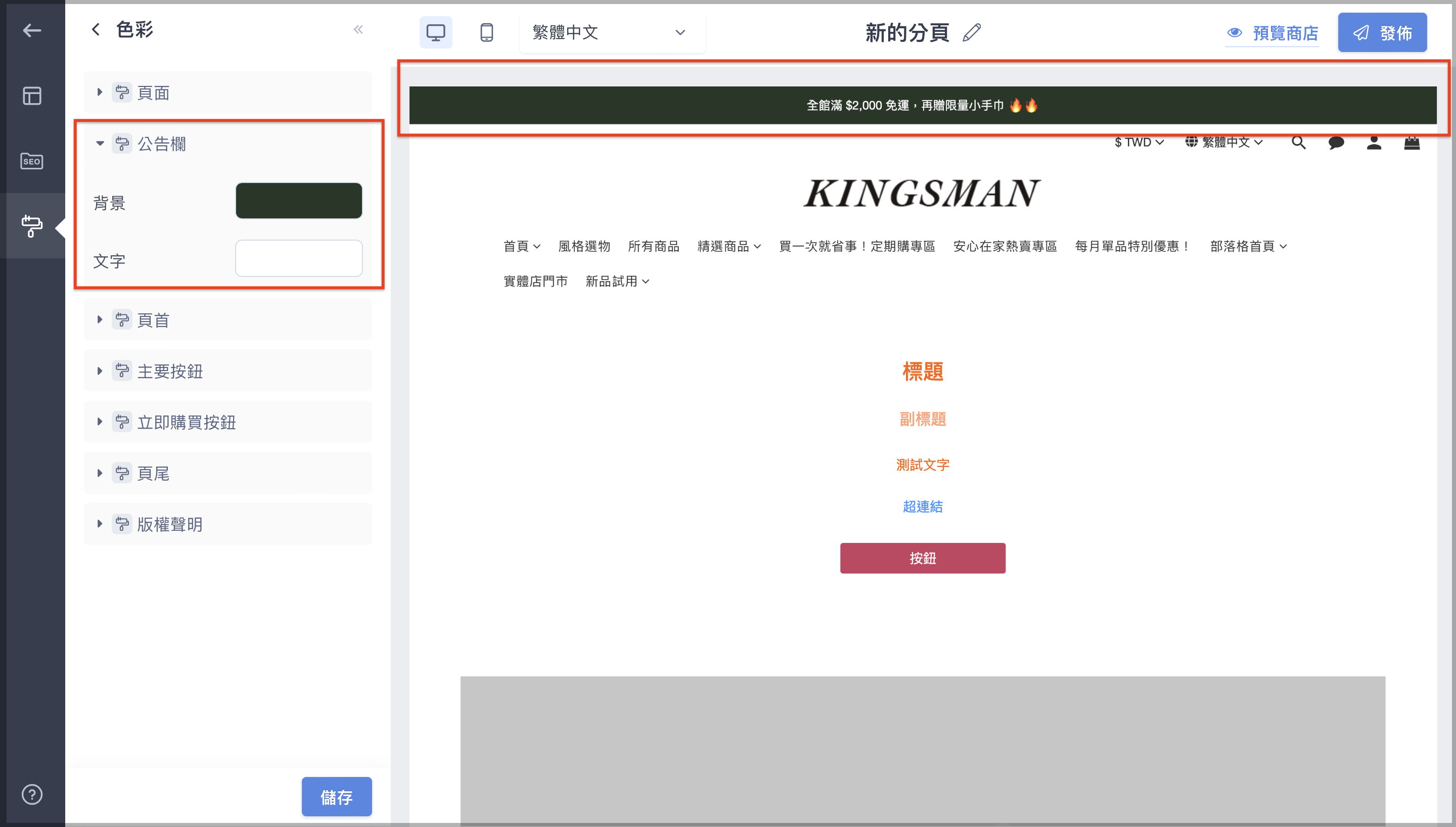Open the layout sections sidebar icon
This screenshot has width=1456, height=827.
point(32,96)
